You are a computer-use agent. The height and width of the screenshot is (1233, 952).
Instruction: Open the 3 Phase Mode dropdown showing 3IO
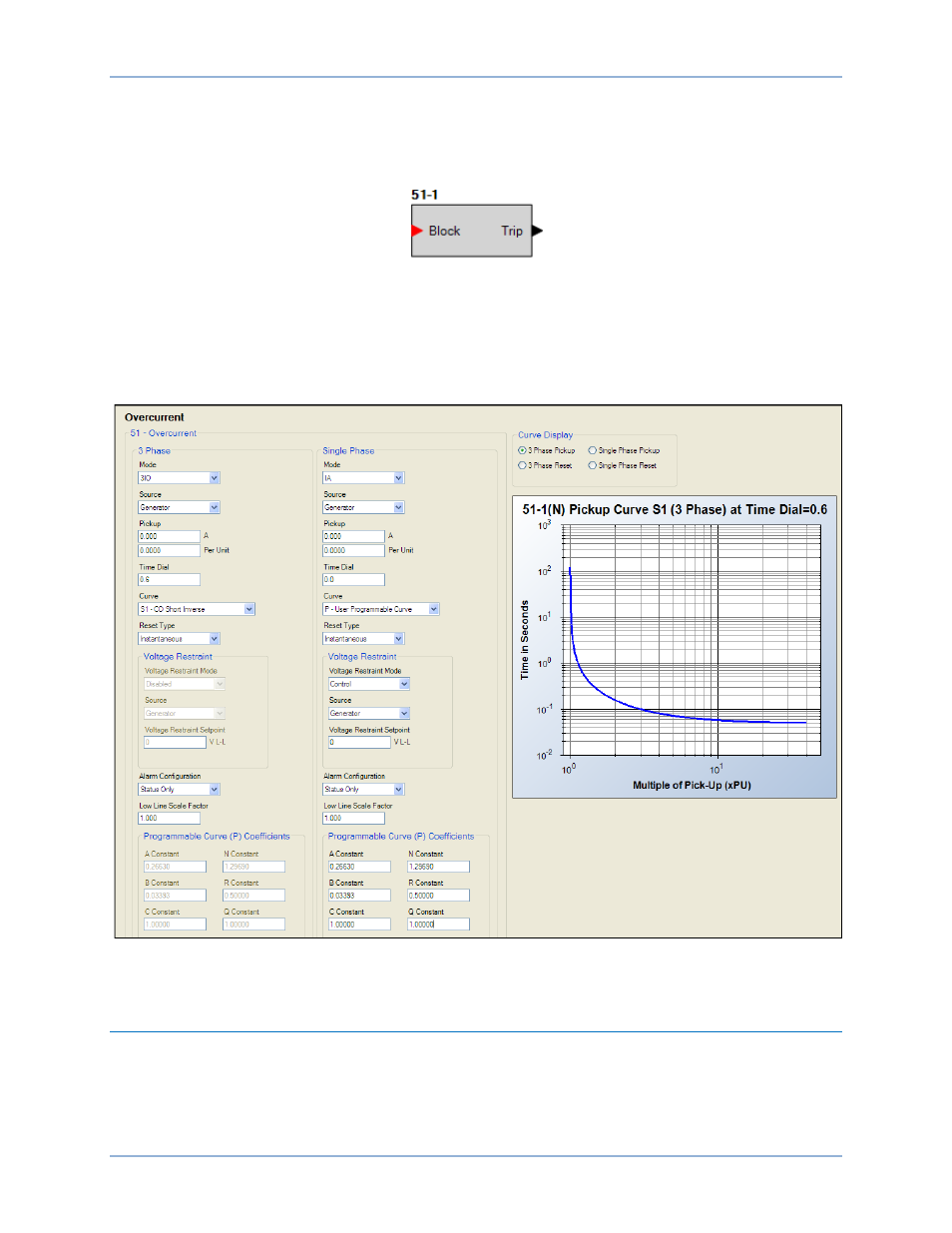[x=179, y=478]
